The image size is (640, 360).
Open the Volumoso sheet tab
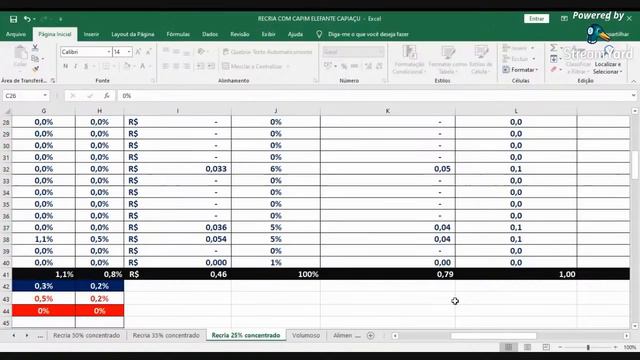pyautogui.click(x=306, y=336)
